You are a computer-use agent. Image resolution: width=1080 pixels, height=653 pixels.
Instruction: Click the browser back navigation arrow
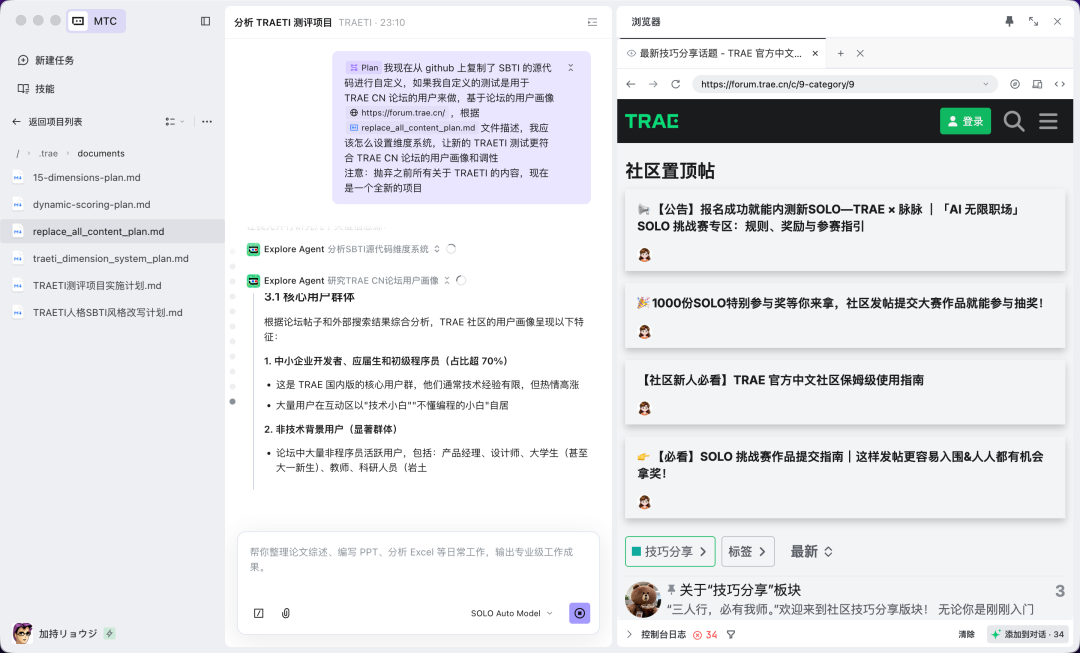[631, 84]
